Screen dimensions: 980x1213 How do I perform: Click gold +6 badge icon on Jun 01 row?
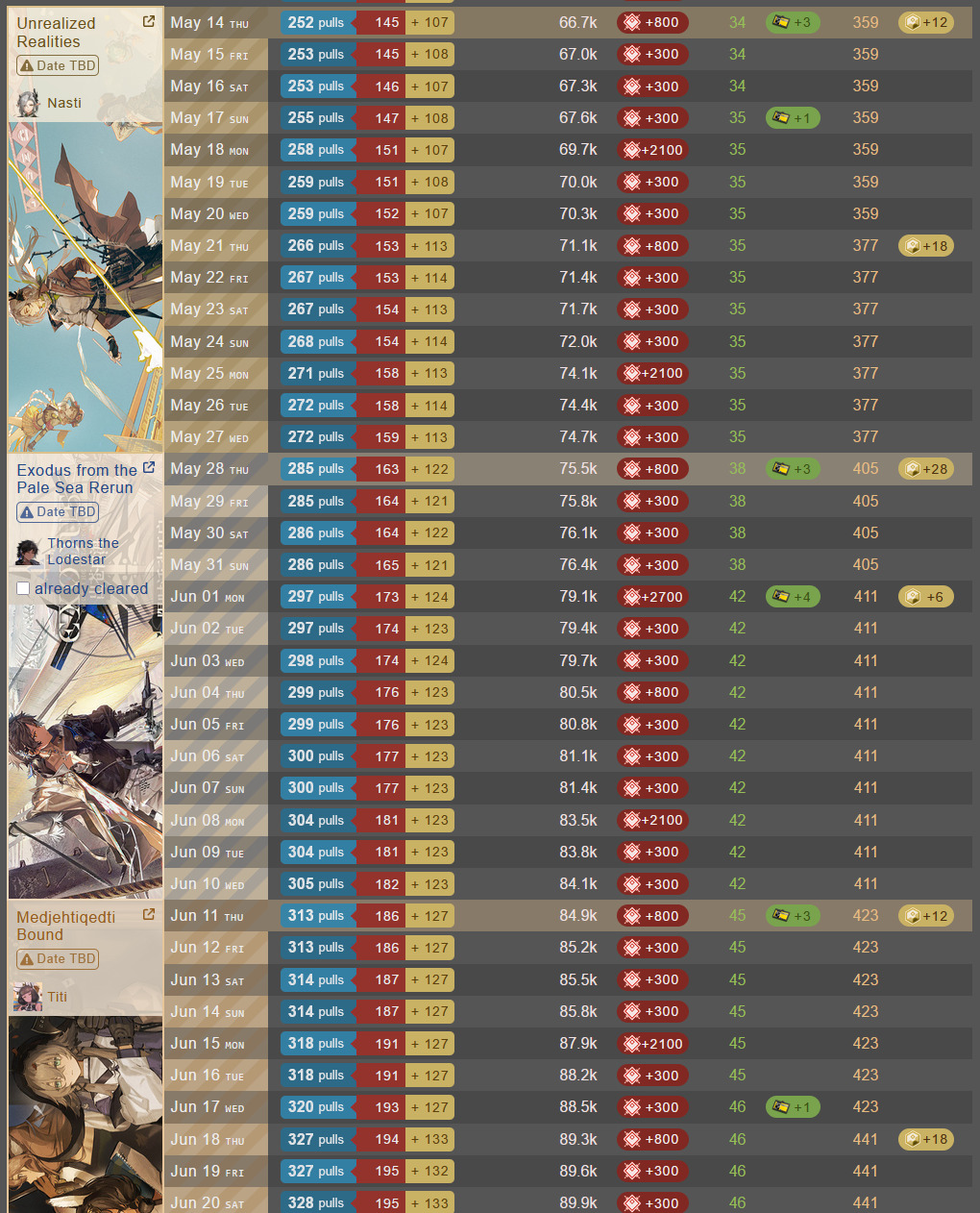tap(913, 597)
